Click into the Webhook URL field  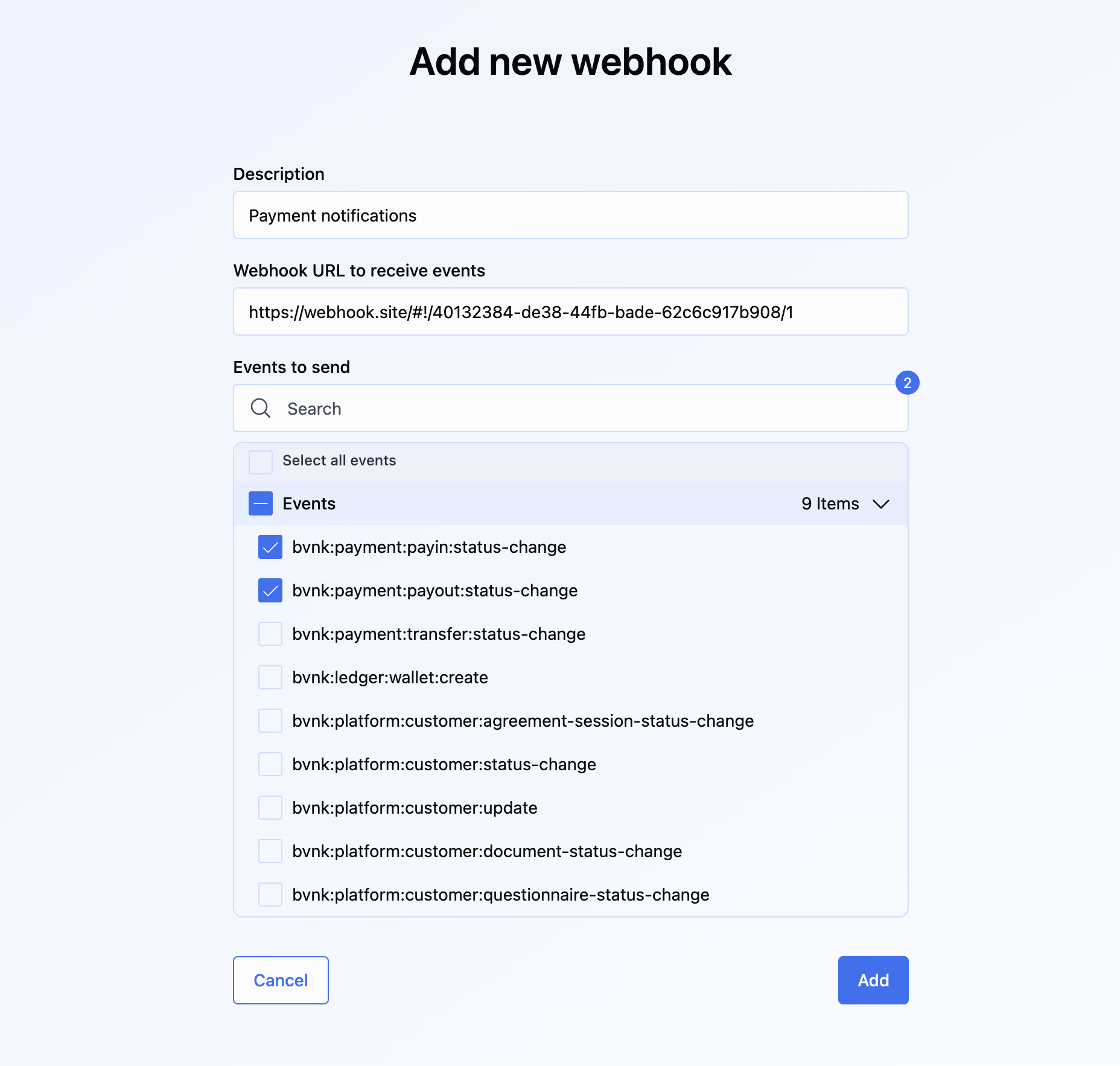[570, 312]
